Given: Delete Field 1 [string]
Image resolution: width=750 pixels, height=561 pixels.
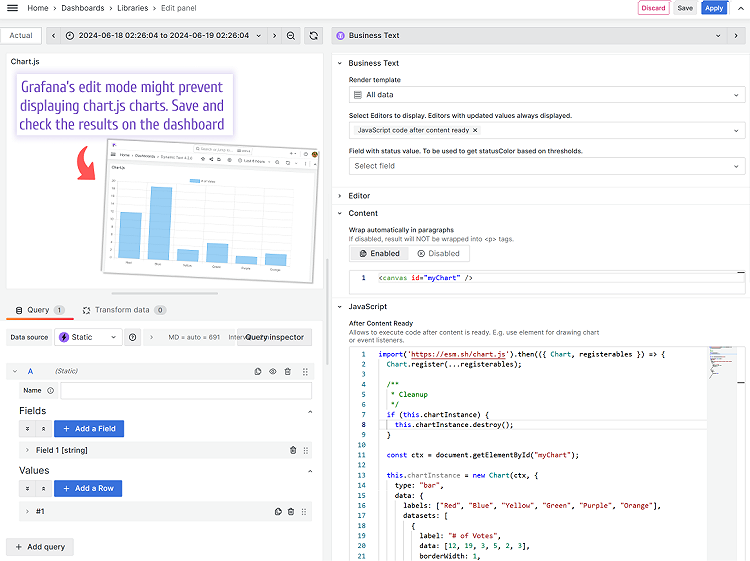Looking at the screenshot, I should point(293,450).
